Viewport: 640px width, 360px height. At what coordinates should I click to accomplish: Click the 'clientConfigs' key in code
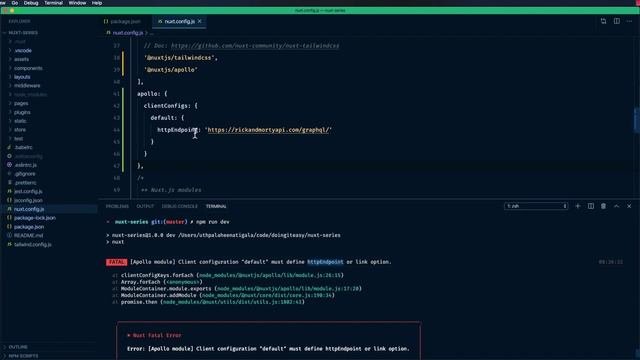167,106
